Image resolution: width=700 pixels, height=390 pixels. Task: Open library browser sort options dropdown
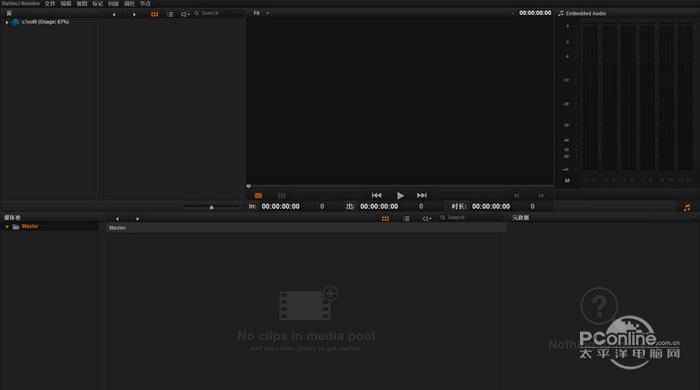pyautogui.click(x=185, y=14)
